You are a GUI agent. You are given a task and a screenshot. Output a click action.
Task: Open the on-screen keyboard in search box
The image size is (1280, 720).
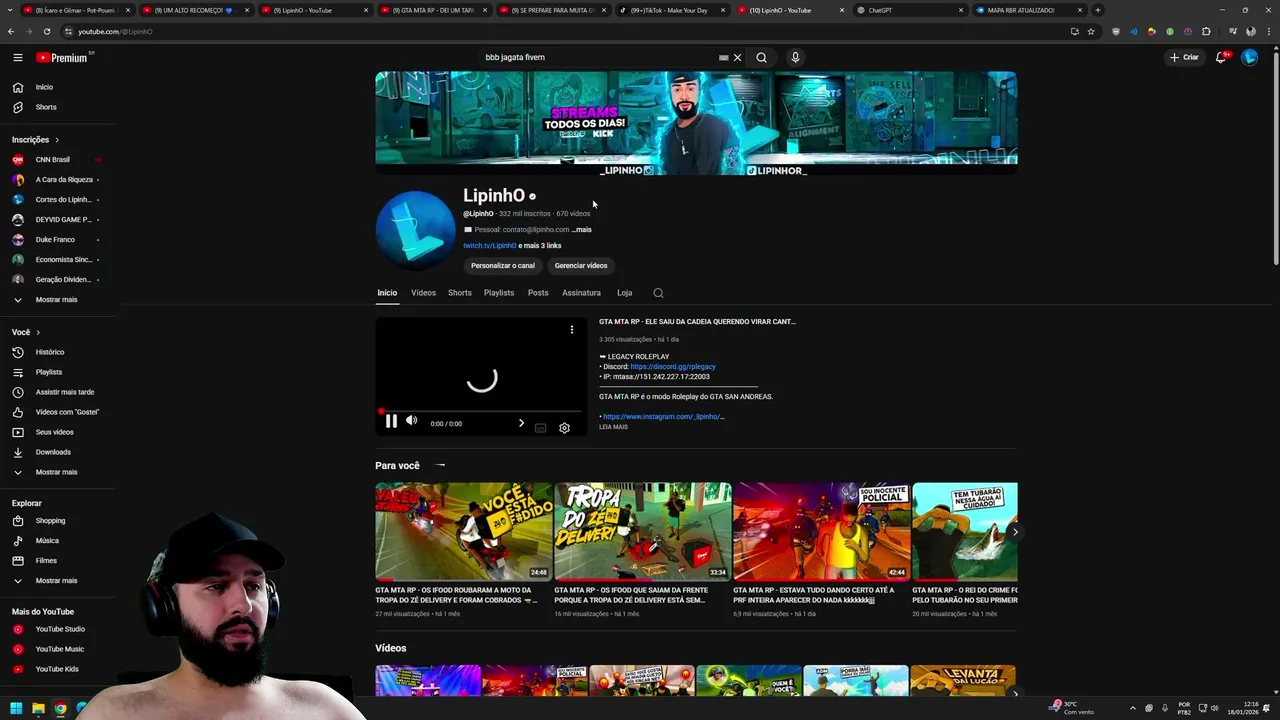click(723, 57)
